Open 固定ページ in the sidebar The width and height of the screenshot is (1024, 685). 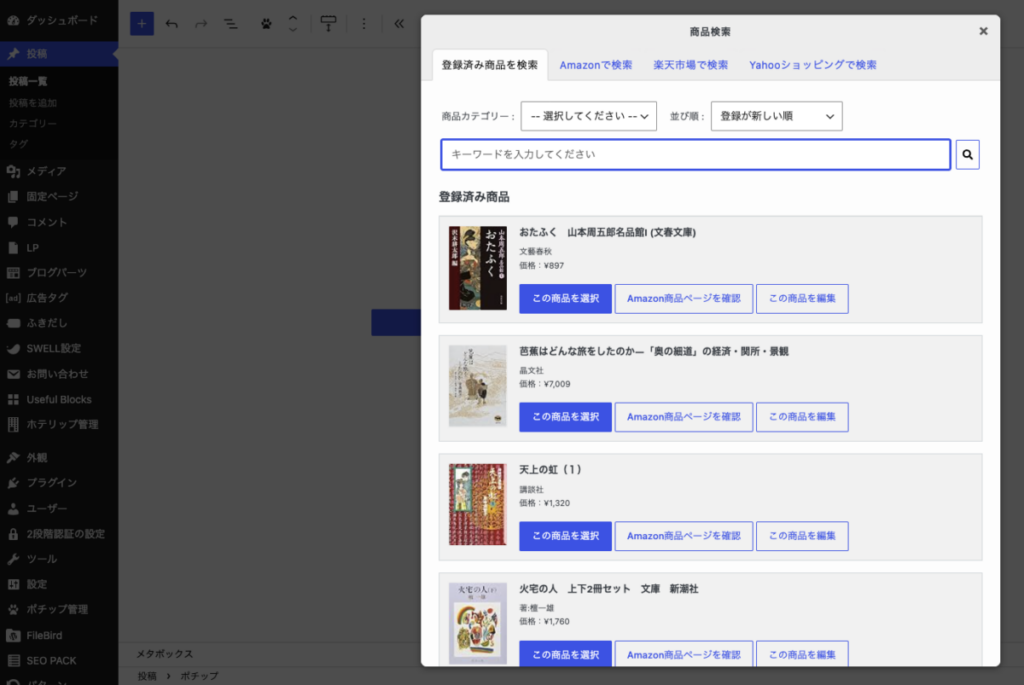coord(59,197)
